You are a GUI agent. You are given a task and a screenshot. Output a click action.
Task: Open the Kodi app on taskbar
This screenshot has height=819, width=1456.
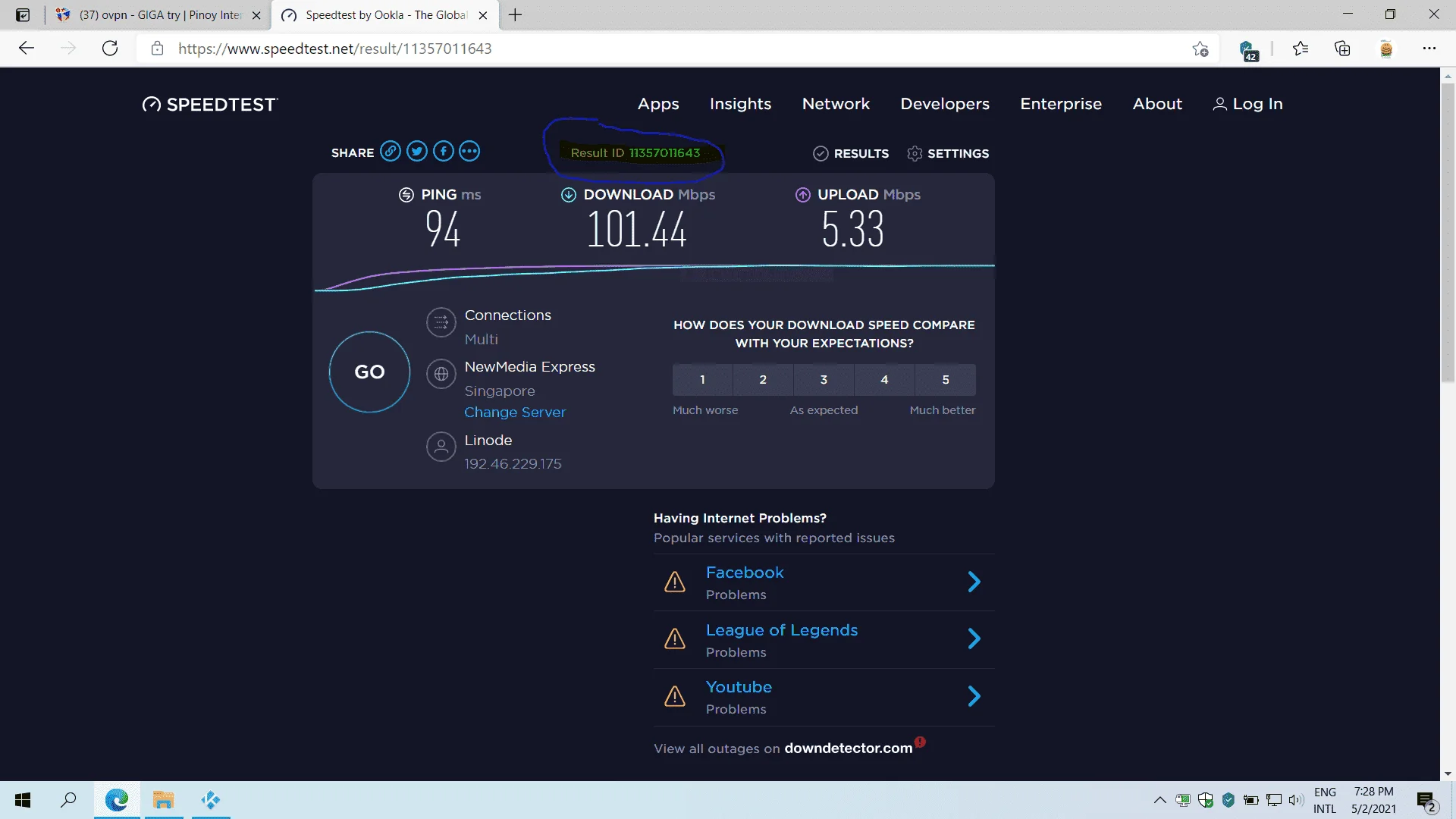tap(210, 800)
